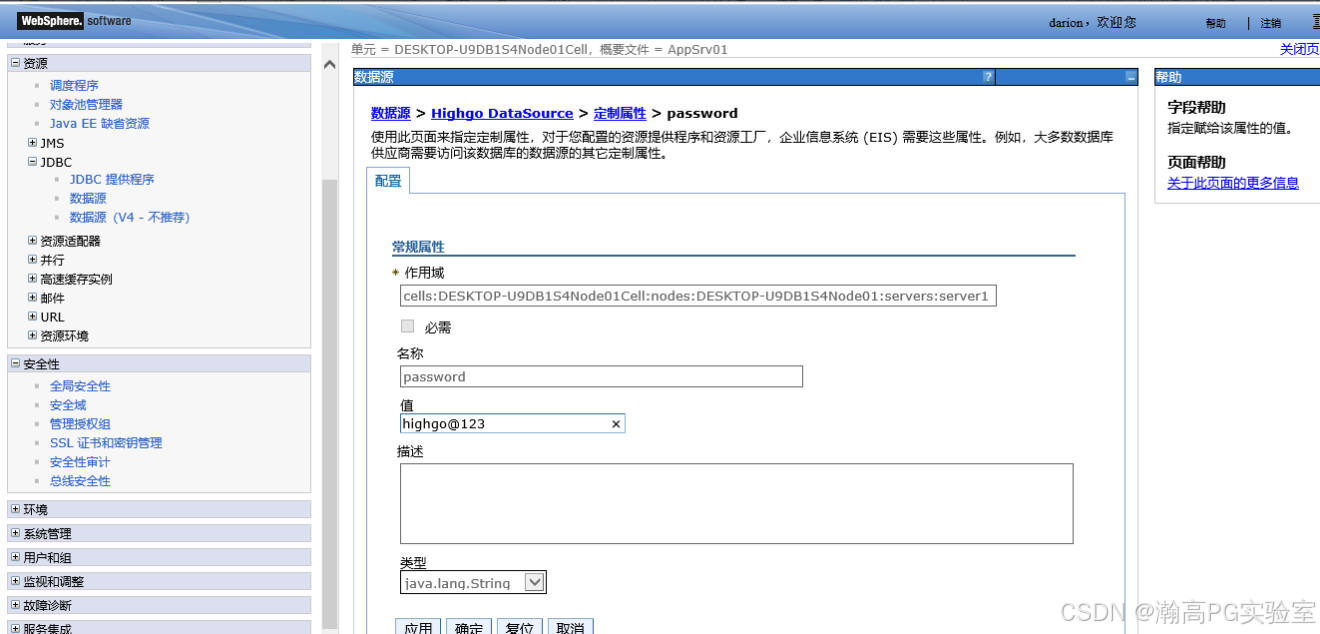This screenshot has width=1320, height=634.
Task: Open 安全性审计 link
Action: (x=80, y=462)
